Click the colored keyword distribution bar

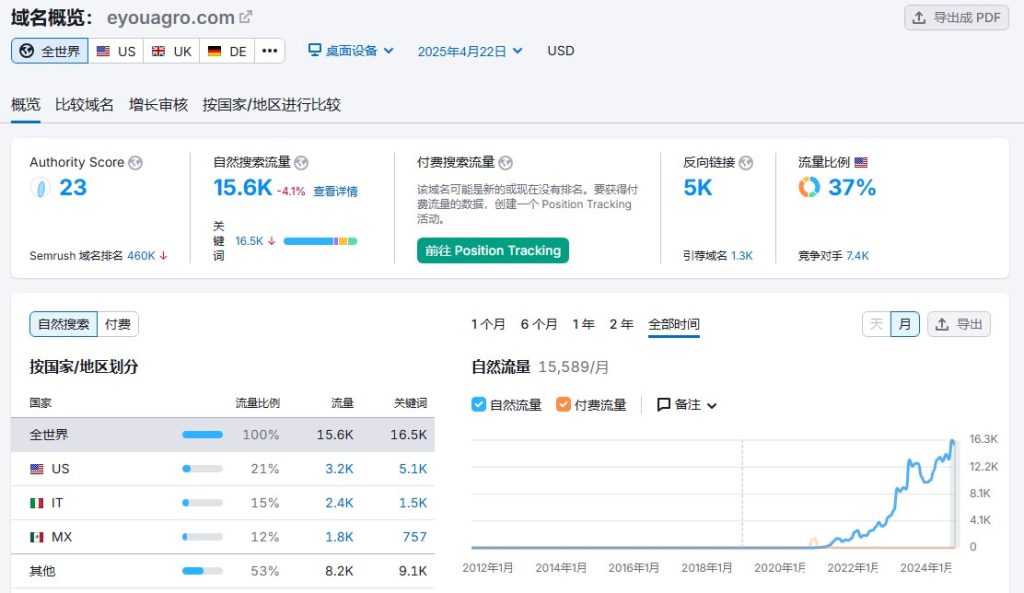tap(320, 241)
